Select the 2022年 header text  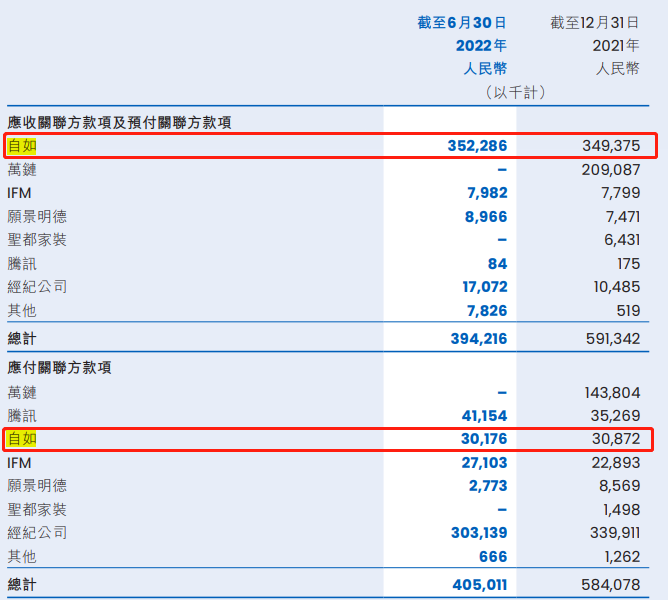(480, 45)
